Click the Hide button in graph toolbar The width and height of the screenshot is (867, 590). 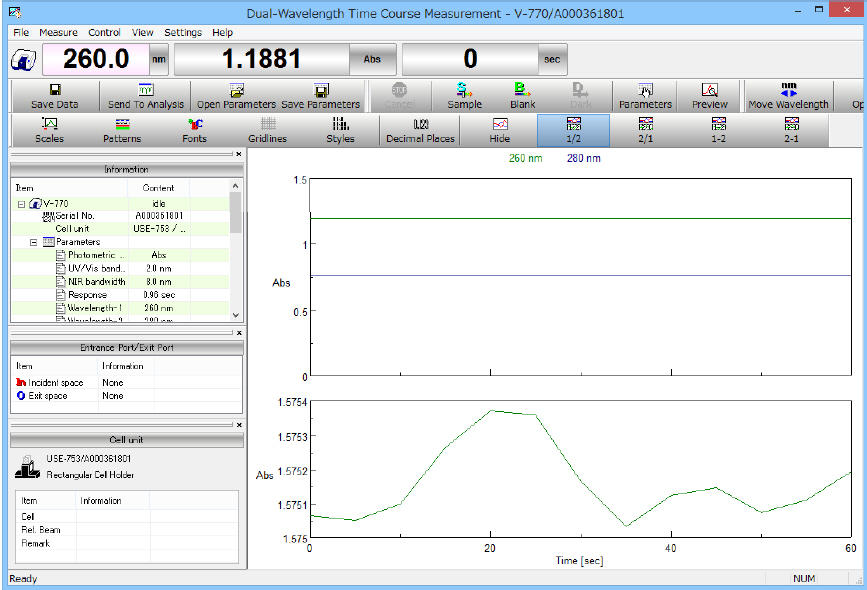[499, 130]
